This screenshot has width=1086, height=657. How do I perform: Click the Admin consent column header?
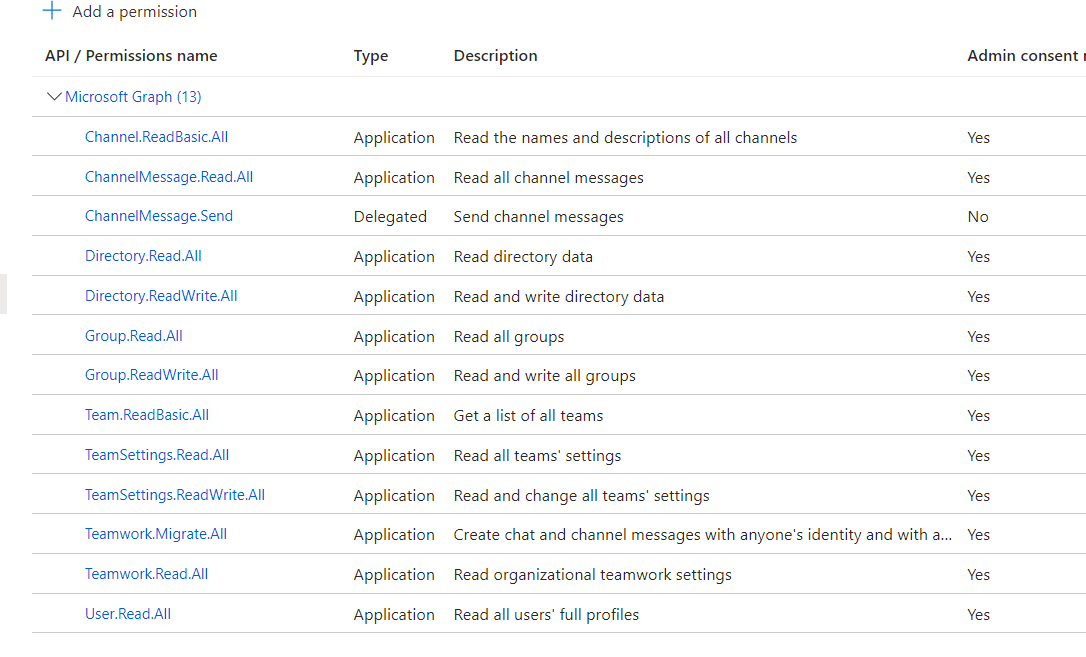coord(1022,56)
